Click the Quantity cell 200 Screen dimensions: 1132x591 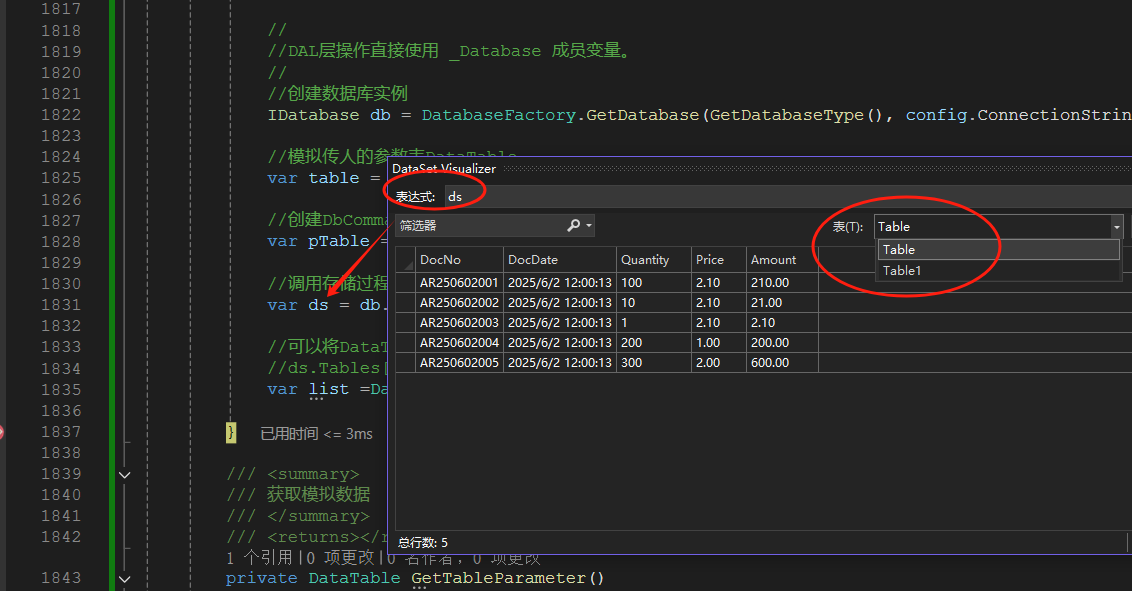tap(653, 343)
